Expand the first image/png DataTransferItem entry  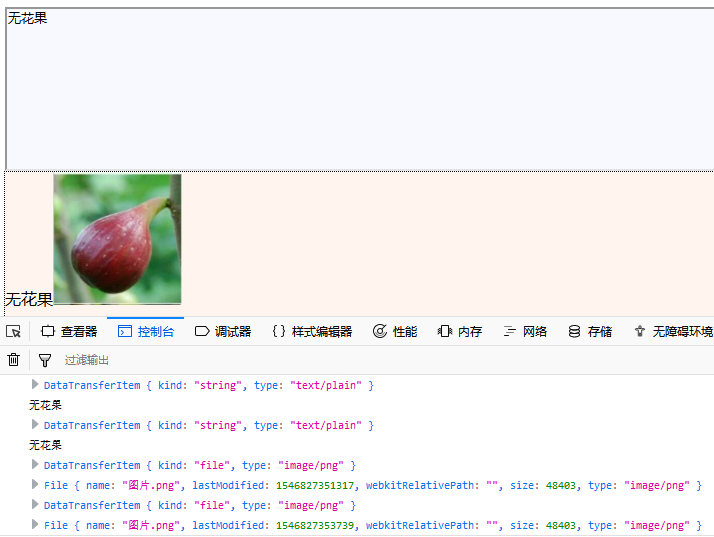[x=35, y=465]
